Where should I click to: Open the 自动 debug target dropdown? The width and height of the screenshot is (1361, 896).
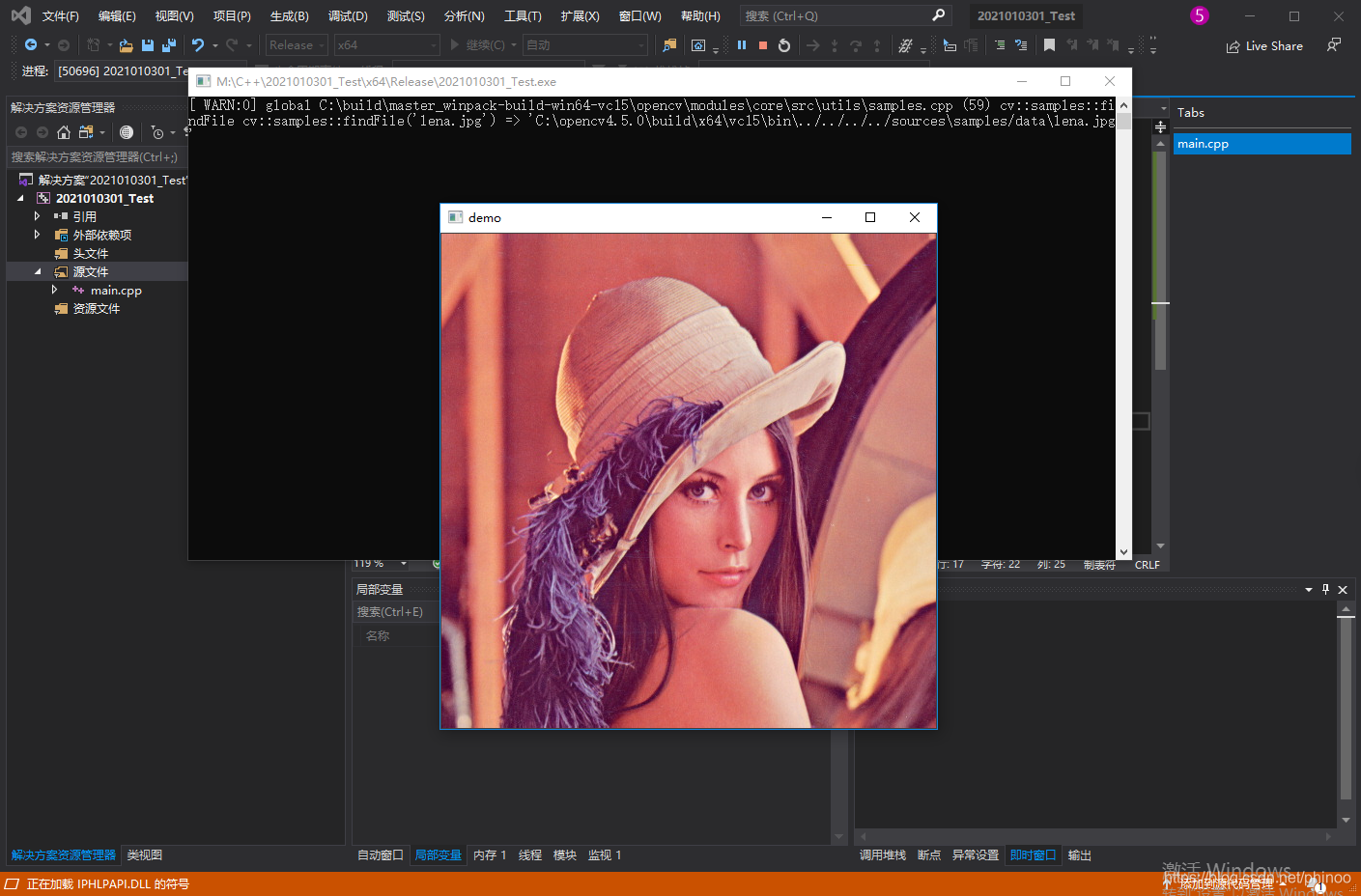click(585, 45)
